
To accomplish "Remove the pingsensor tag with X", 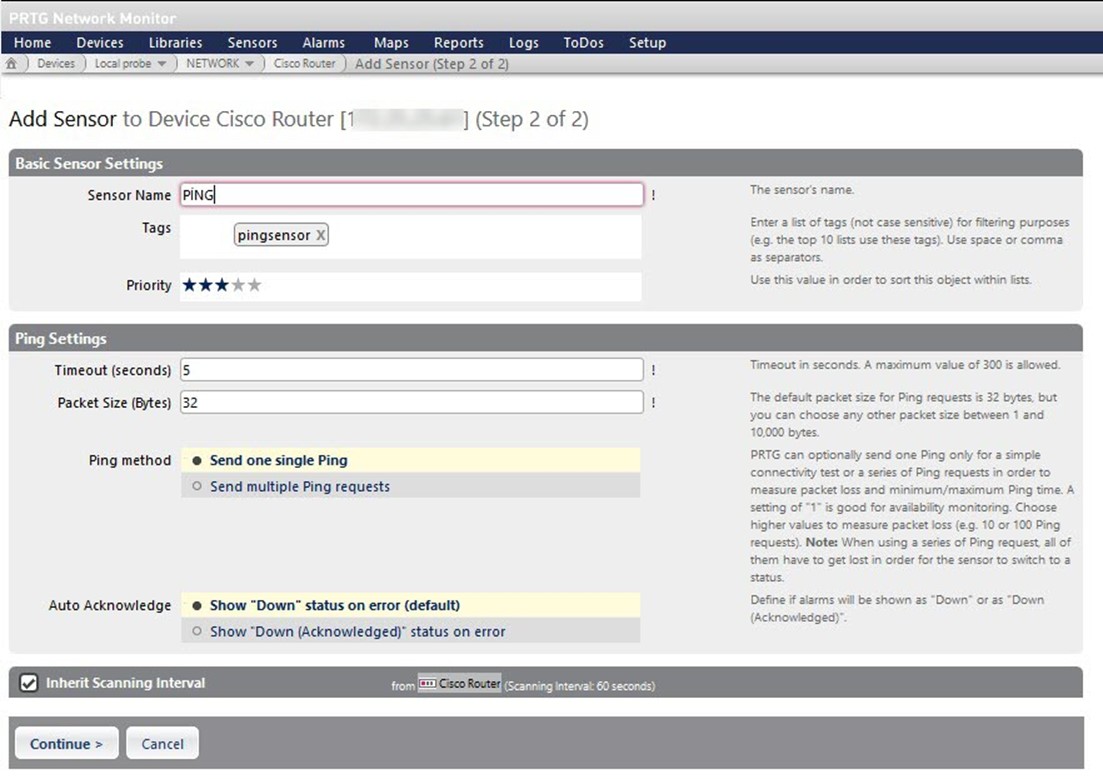I will pos(320,235).
